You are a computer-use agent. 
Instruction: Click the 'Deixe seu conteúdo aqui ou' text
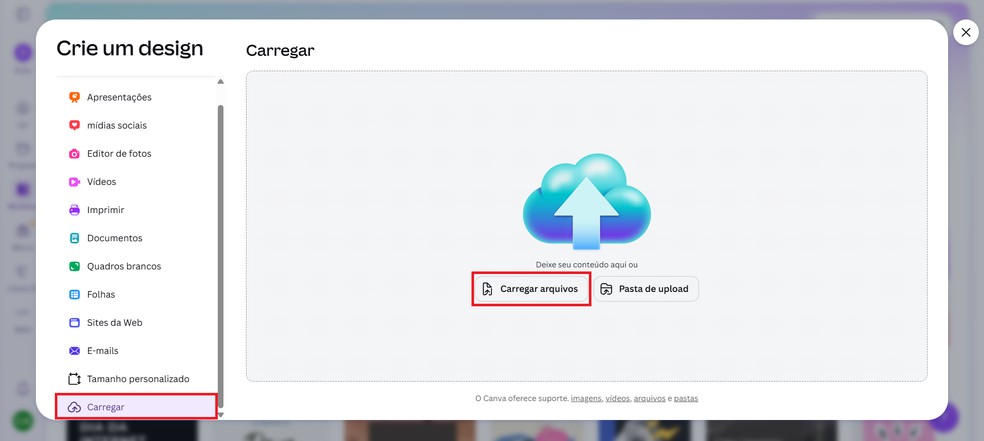[x=587, y=265]
